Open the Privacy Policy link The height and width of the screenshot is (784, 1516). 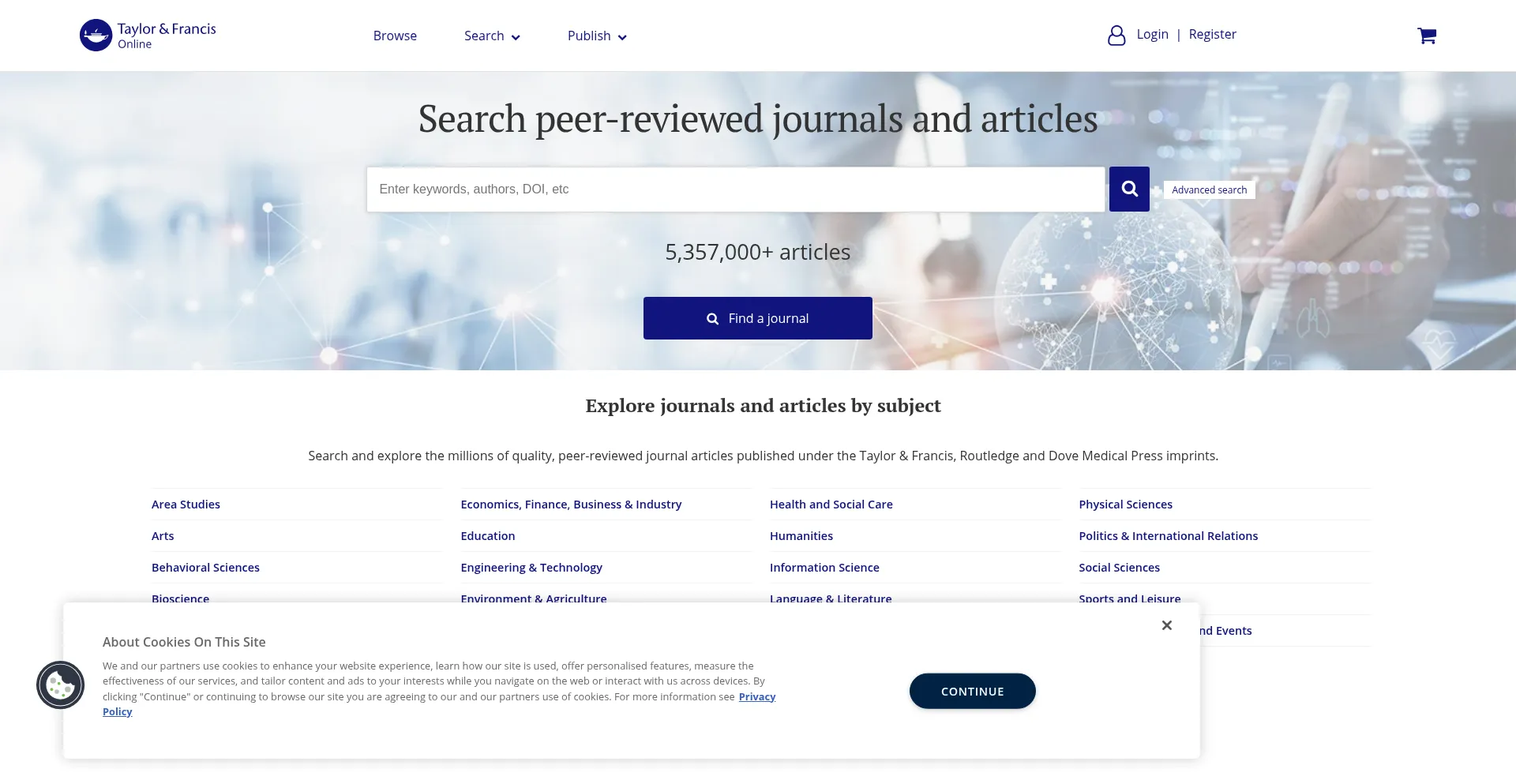(x=756, y=697)
